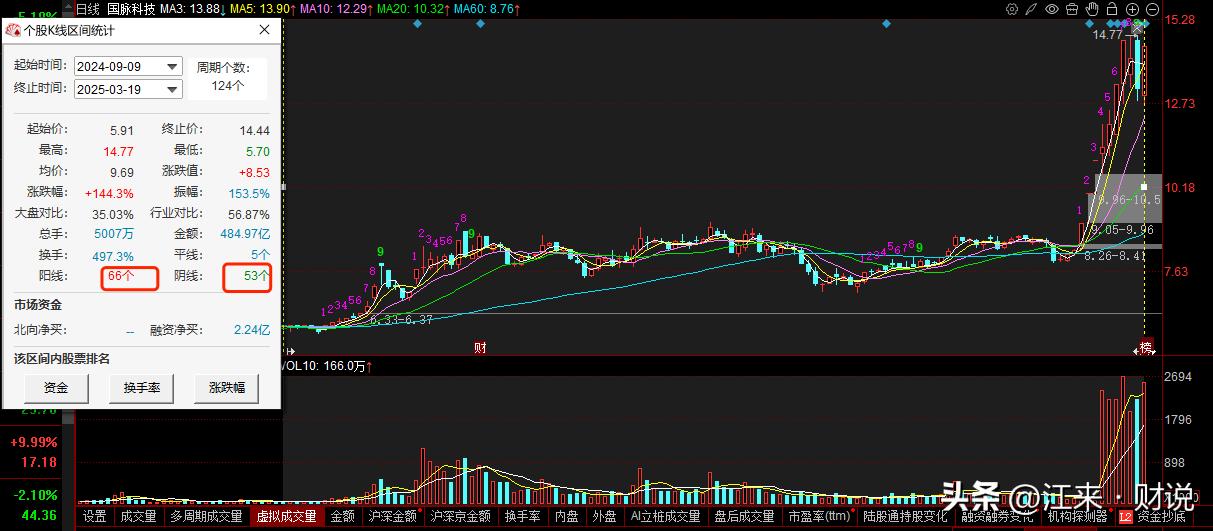
Task: Collapse the small up-chevron near 14.77
Action: 1137,29
